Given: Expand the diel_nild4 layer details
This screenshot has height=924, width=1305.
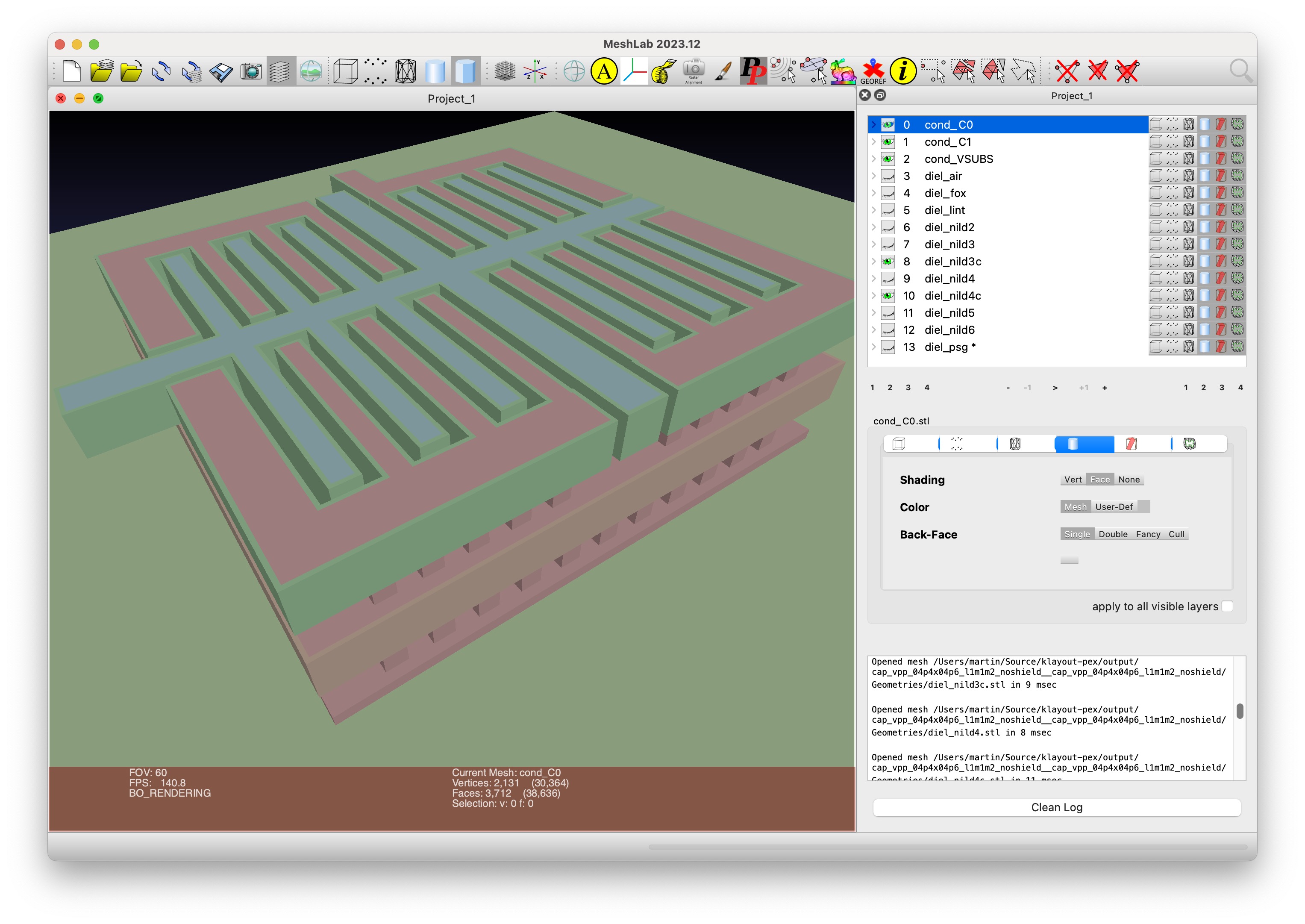Looking at the screenshot, I should pos(874,278).
